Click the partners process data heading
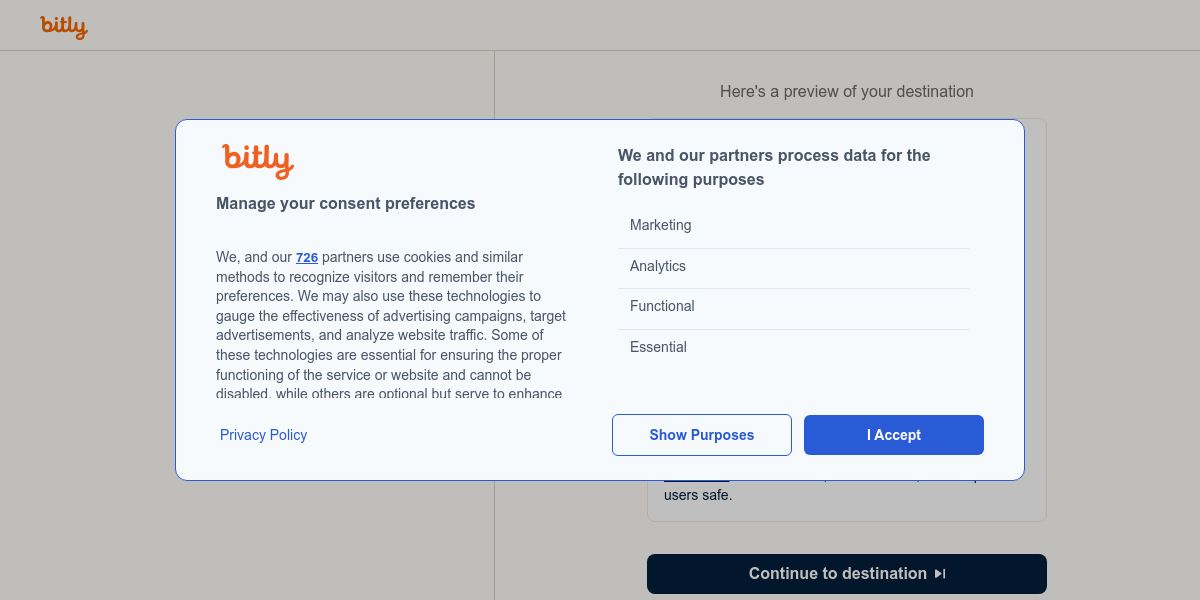The width and height of the screenshot is (1200, 600). pyautogui.click(x=774, y=156)
